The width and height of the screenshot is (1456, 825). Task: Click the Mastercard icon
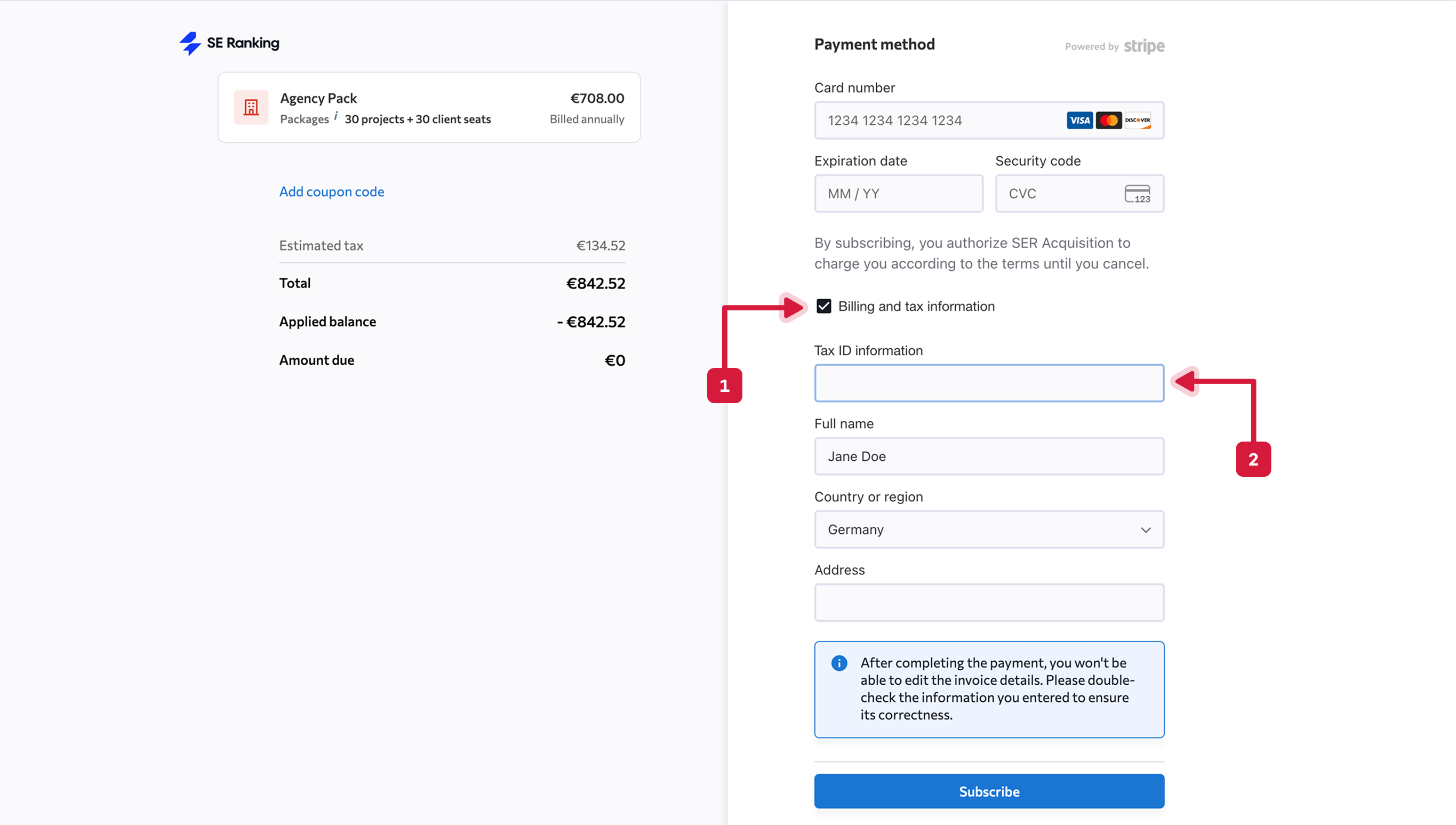[x=1108, y=120]
